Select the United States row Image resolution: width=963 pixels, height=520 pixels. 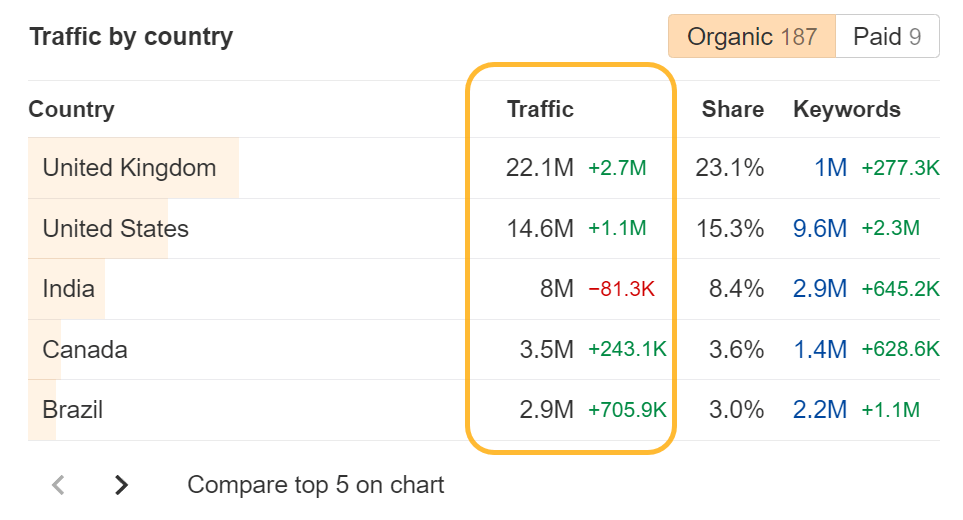(x=115, y=229)
